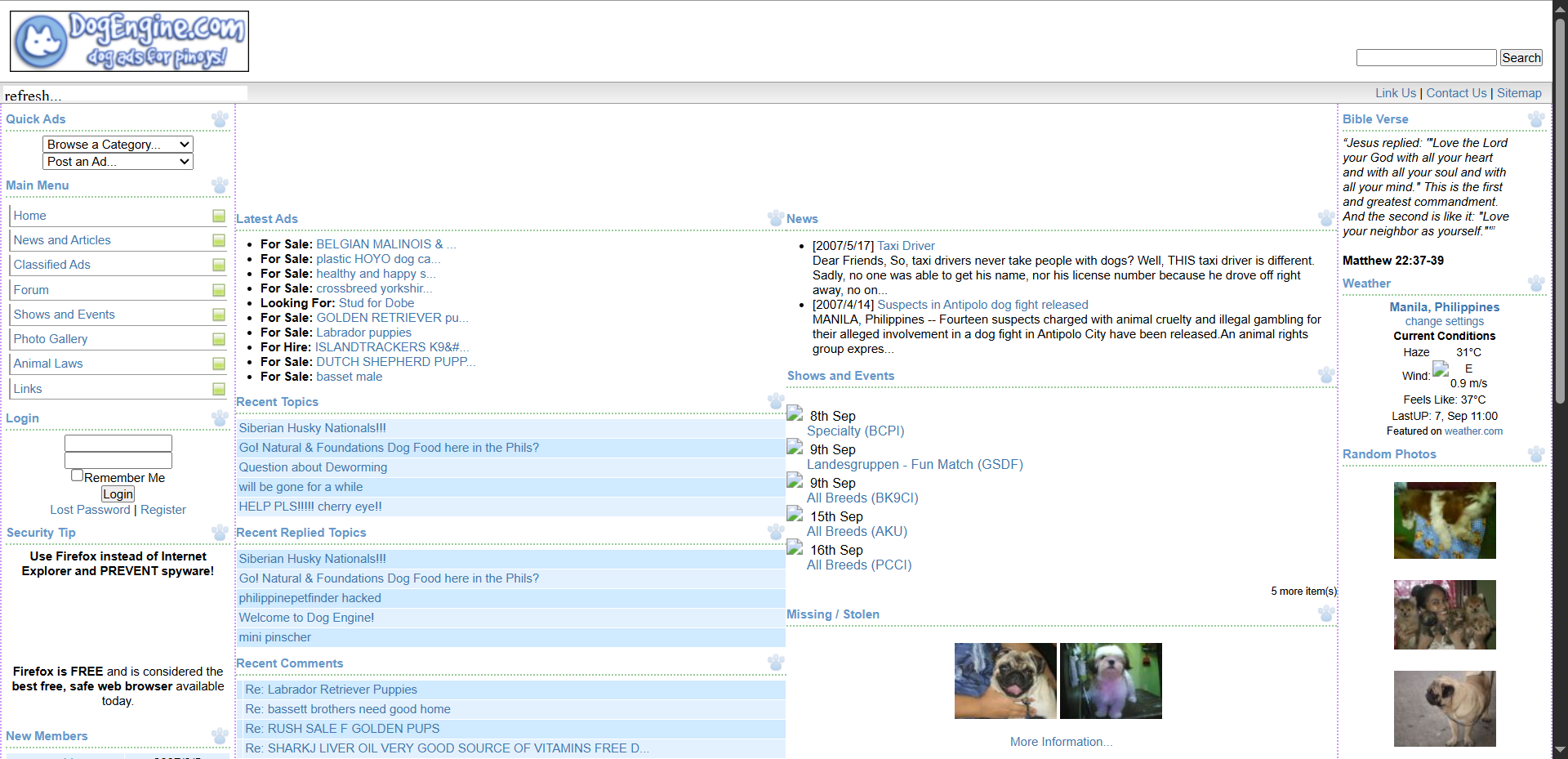The width and height of the screenshot is (1568, 759).
Task: Click the paw icon next to Latest Ads
Action: pyautogui.click(x=775, y=218)
